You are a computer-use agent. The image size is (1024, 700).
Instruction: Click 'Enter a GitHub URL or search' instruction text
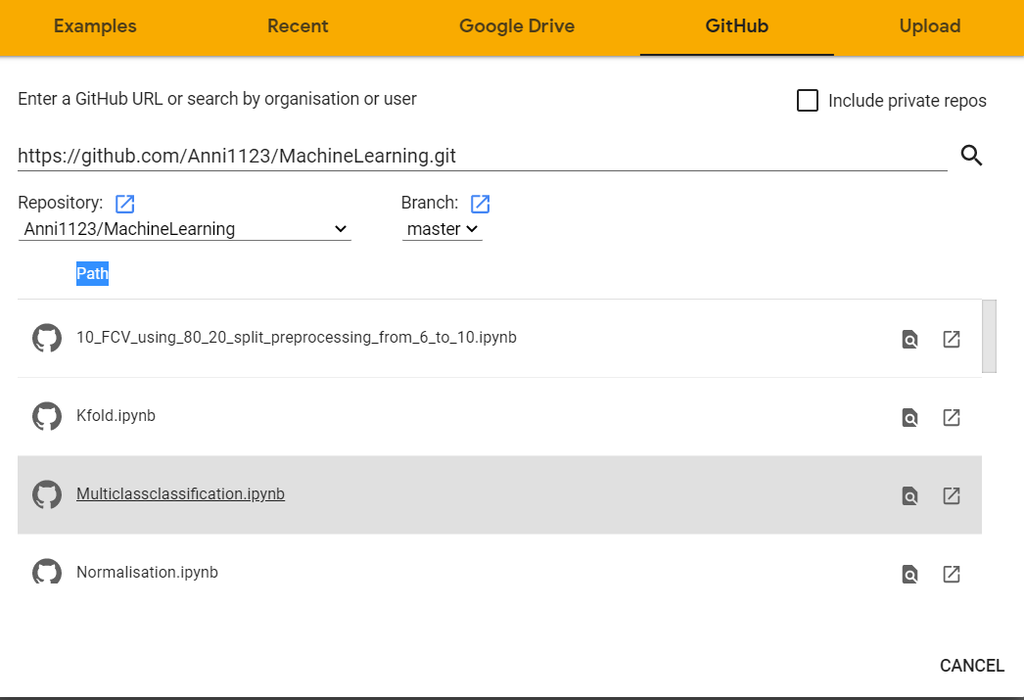[x=217, y=99]
